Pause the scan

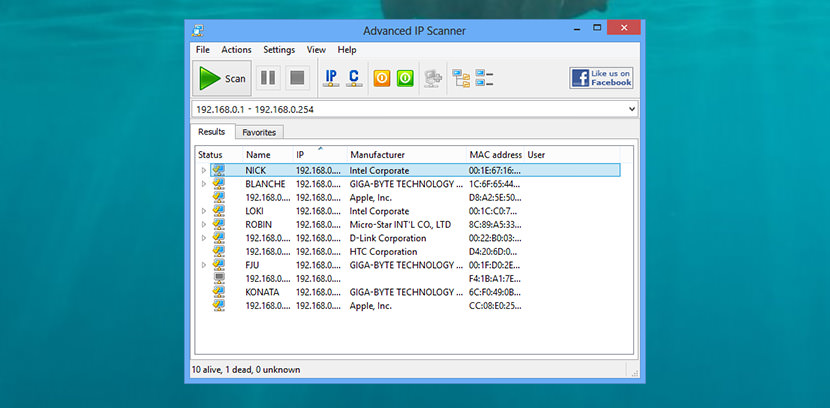268,78
